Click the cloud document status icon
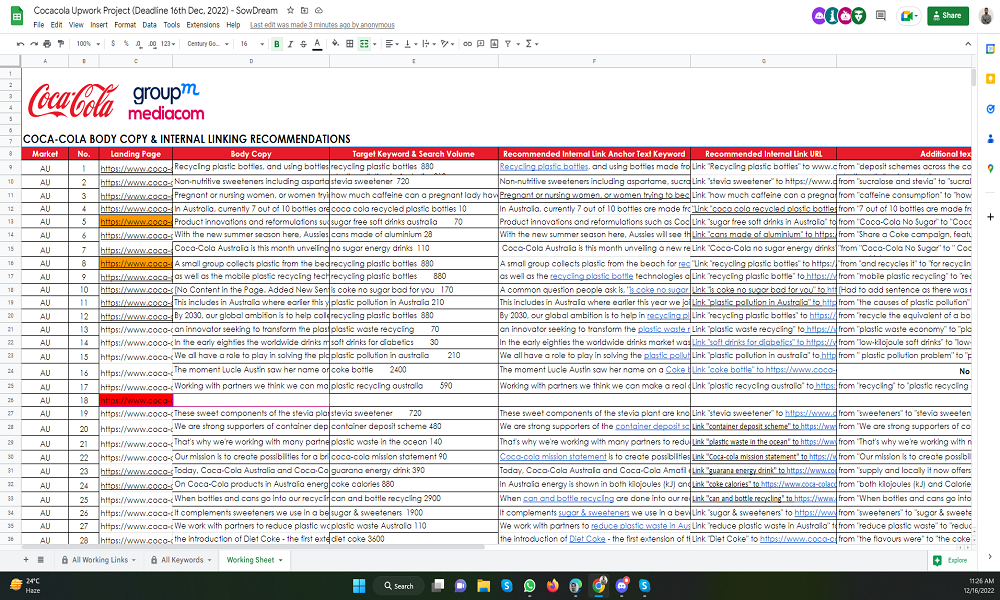Image resolution: width=1000 pixels, height=600 pixels. click(318, 10)
